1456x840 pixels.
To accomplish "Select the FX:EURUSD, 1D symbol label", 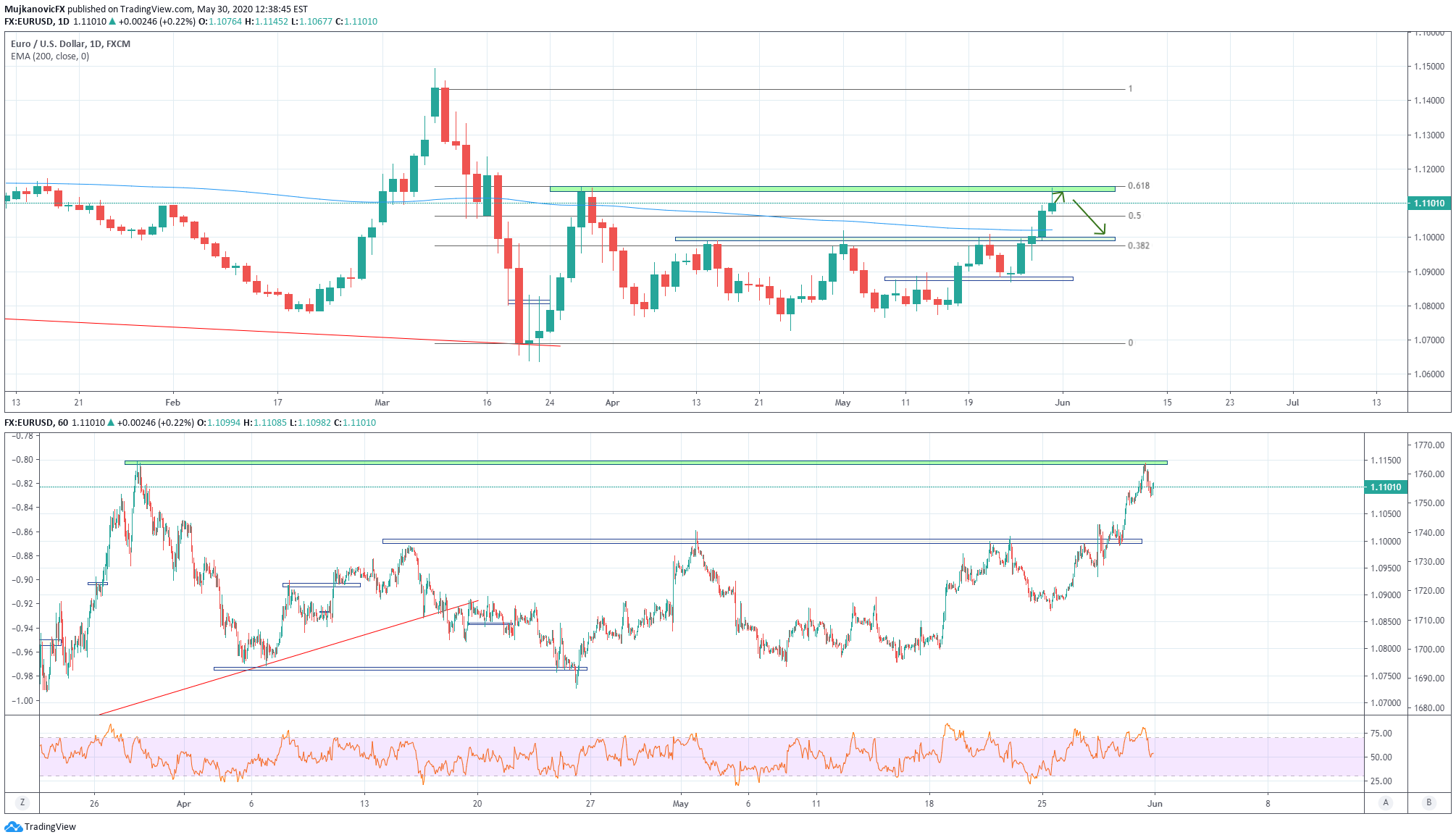I will pyautogui.click(x=37, y=22).
